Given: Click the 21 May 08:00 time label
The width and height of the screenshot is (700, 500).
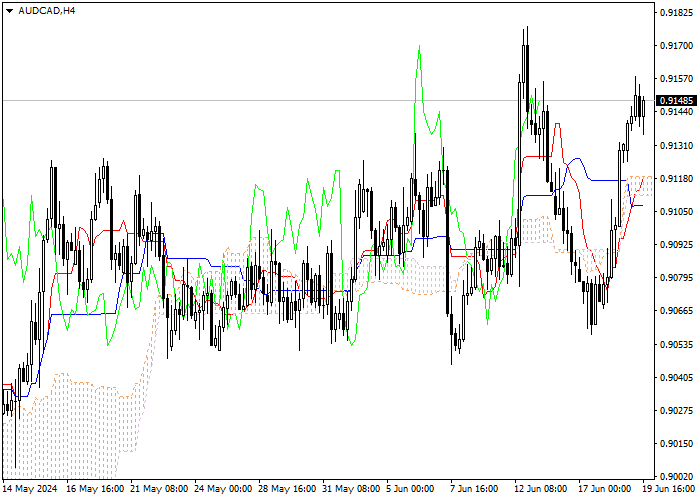Looking at the screenshot, I should [x=159, y=488].
